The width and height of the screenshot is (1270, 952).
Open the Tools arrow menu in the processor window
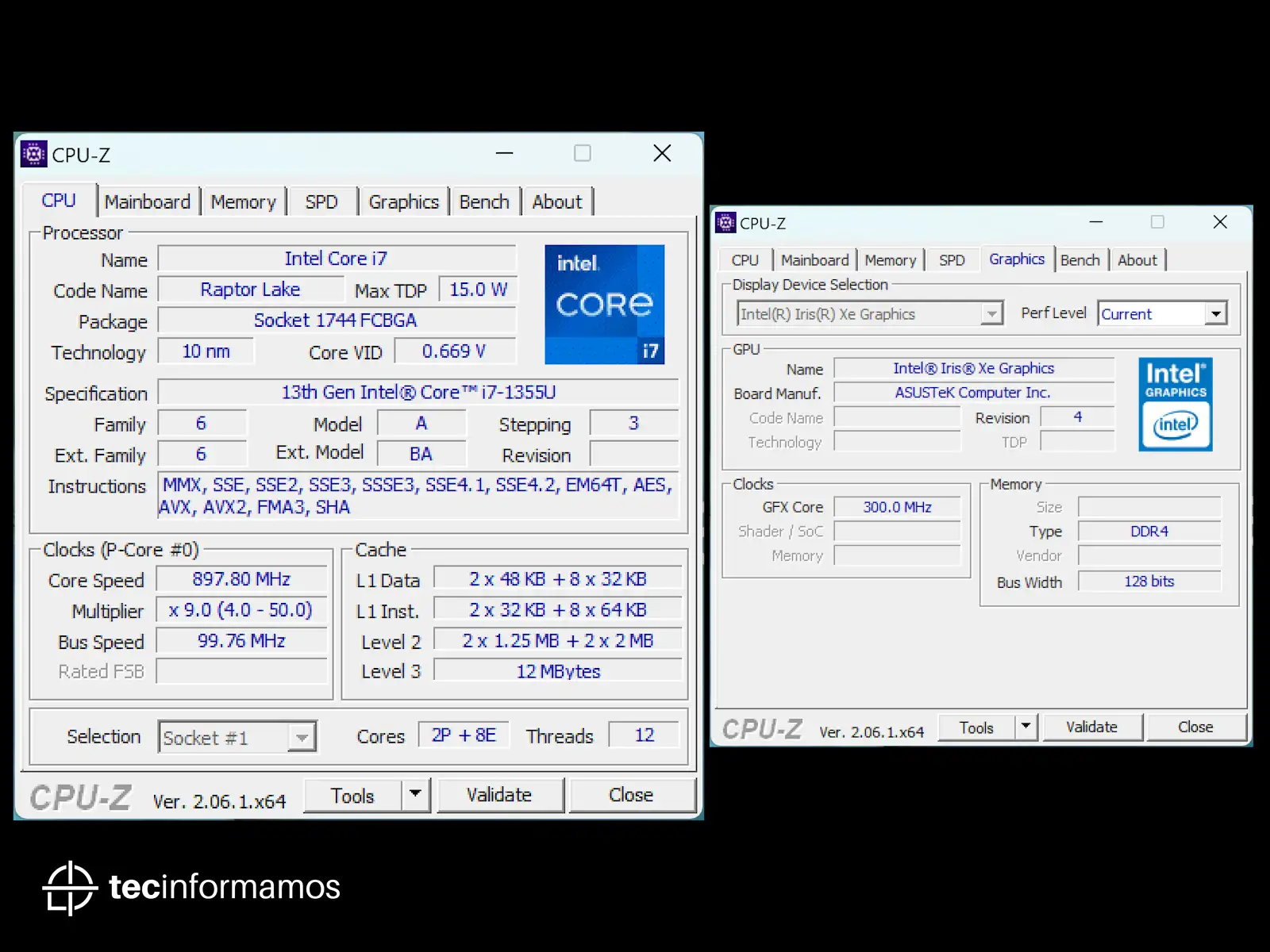pos(415,794)
